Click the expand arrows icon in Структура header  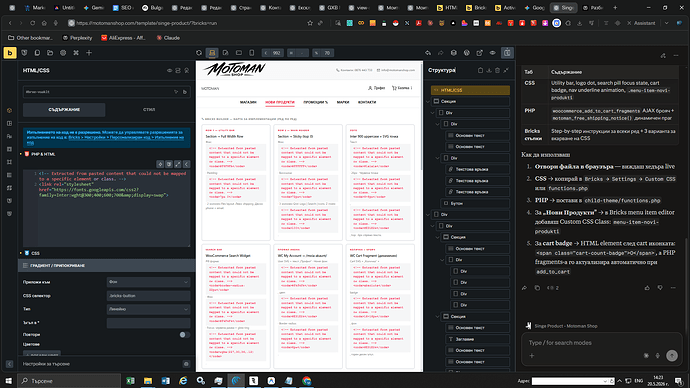(506, 70)
